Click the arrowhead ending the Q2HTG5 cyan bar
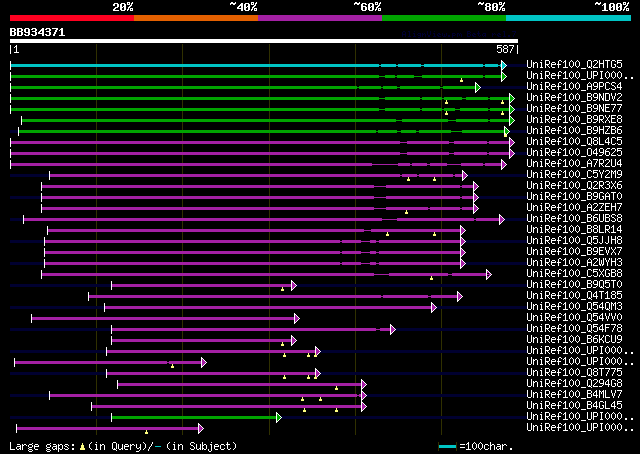This screenshot has width=640, height=454. [x=504, y=65]
